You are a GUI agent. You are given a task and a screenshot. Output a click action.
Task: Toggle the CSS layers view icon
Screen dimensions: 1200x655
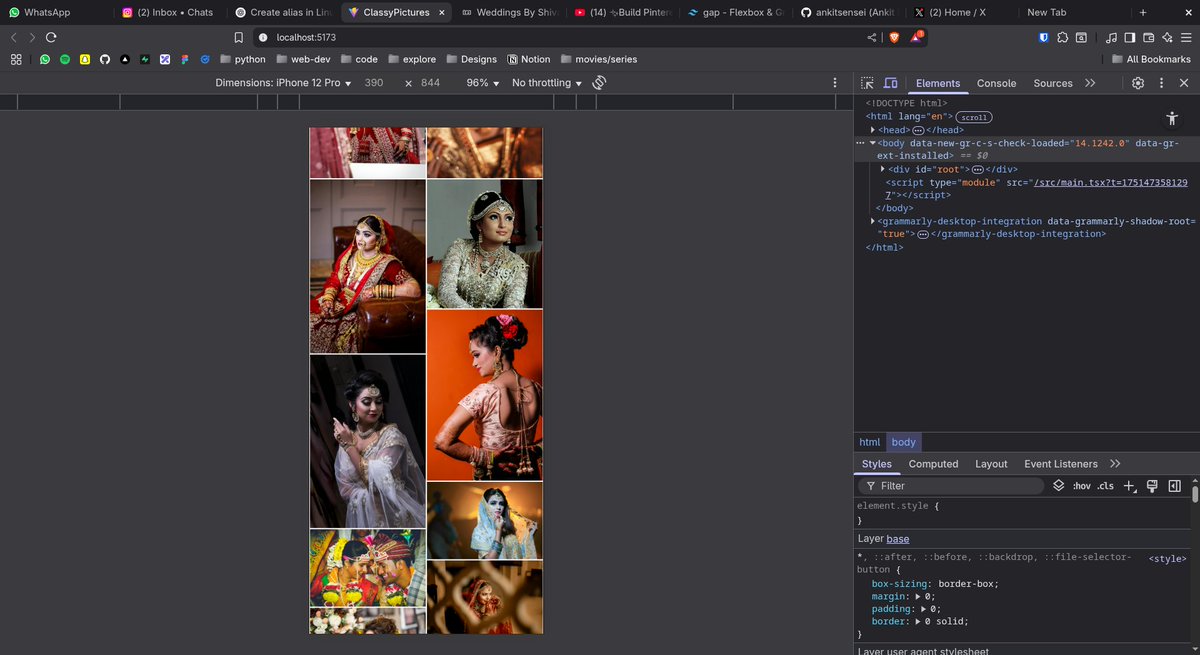coord(1059,486)
